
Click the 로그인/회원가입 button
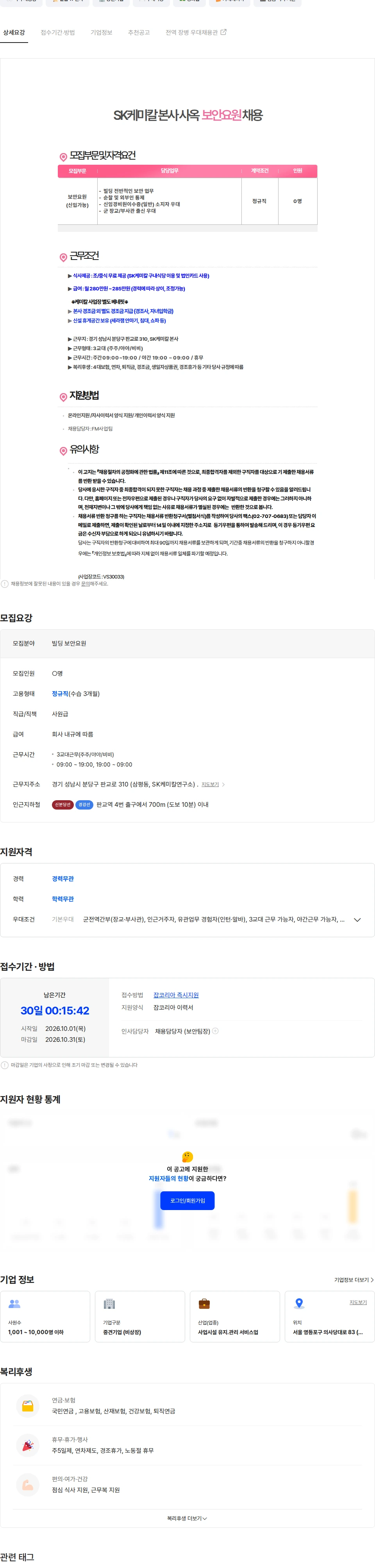187,1201
